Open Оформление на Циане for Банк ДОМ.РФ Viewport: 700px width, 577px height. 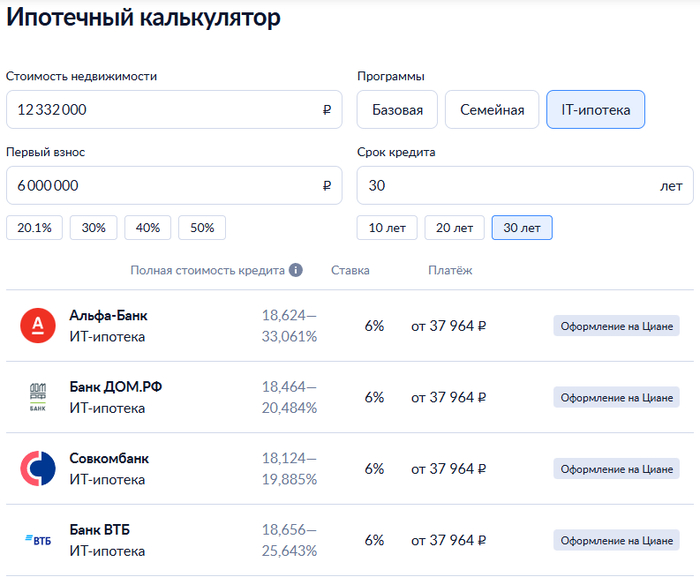coord(617,397)
